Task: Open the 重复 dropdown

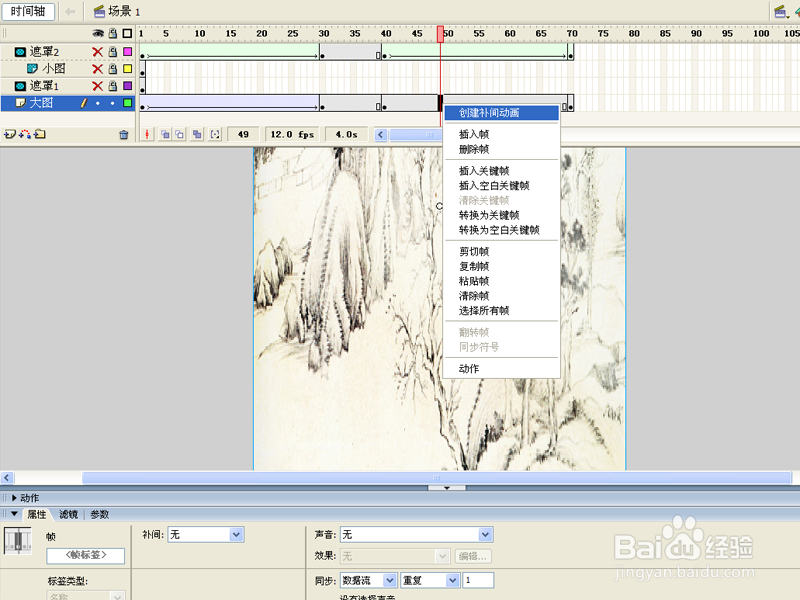Action: click(430, 580)
